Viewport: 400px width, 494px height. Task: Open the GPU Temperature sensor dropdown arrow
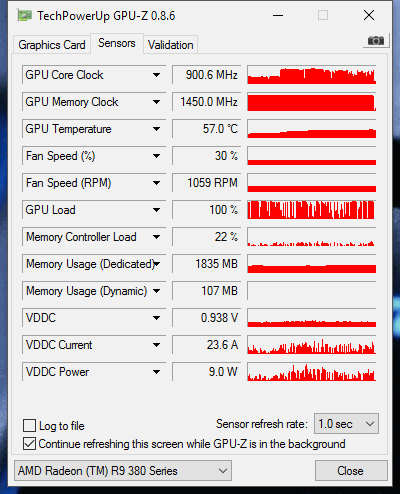coord(156,129)
